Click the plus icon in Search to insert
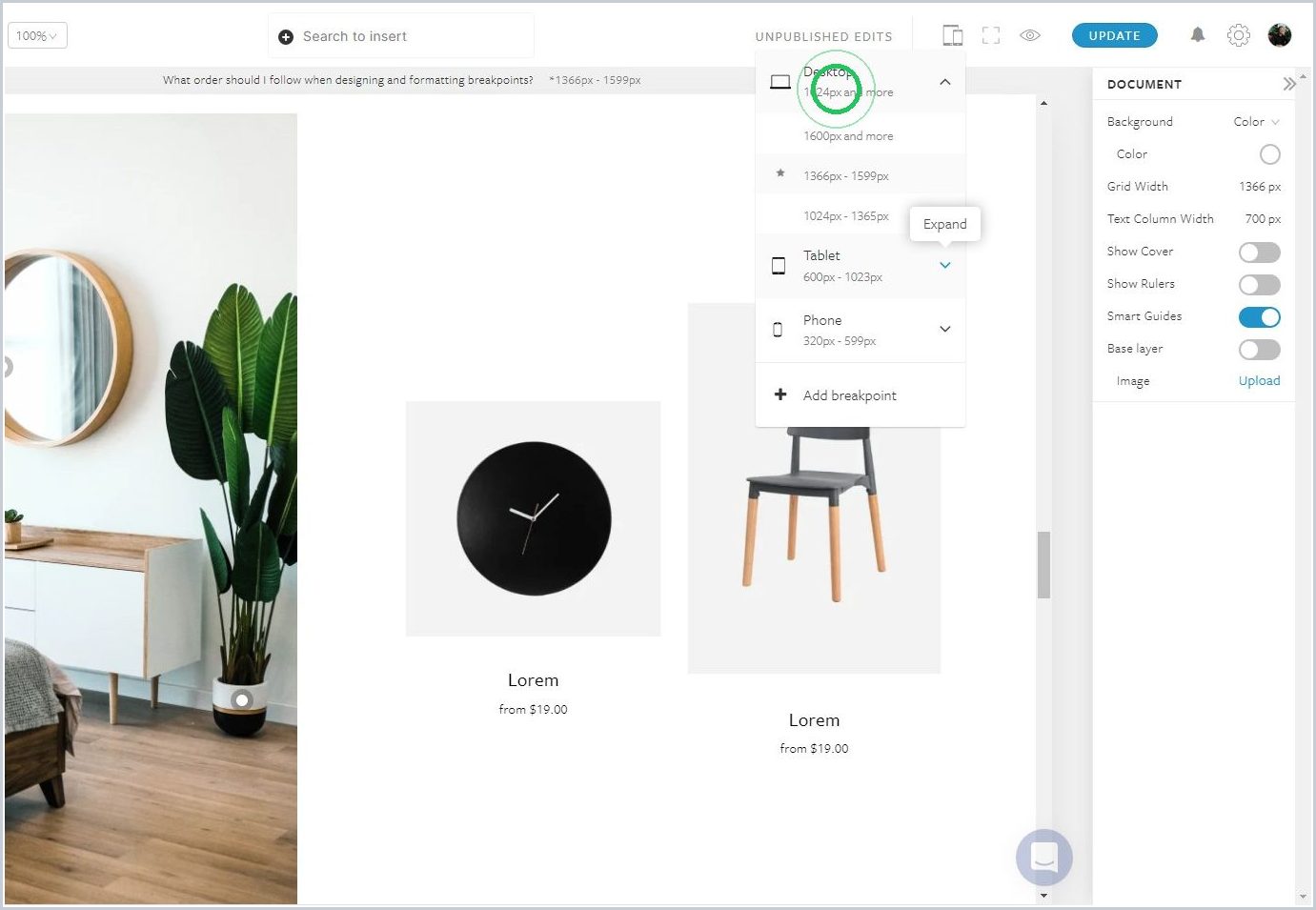 point(285,36)
